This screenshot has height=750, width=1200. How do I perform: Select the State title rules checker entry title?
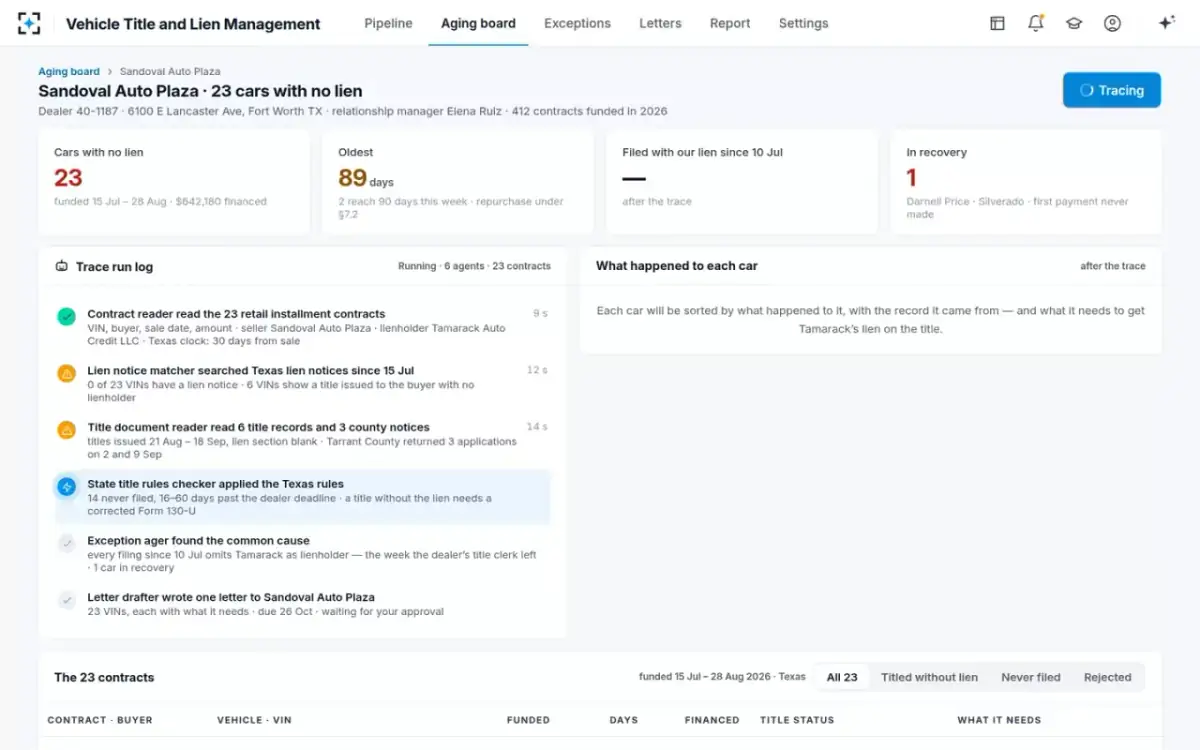pyautogui.click(x=215, y=484)
